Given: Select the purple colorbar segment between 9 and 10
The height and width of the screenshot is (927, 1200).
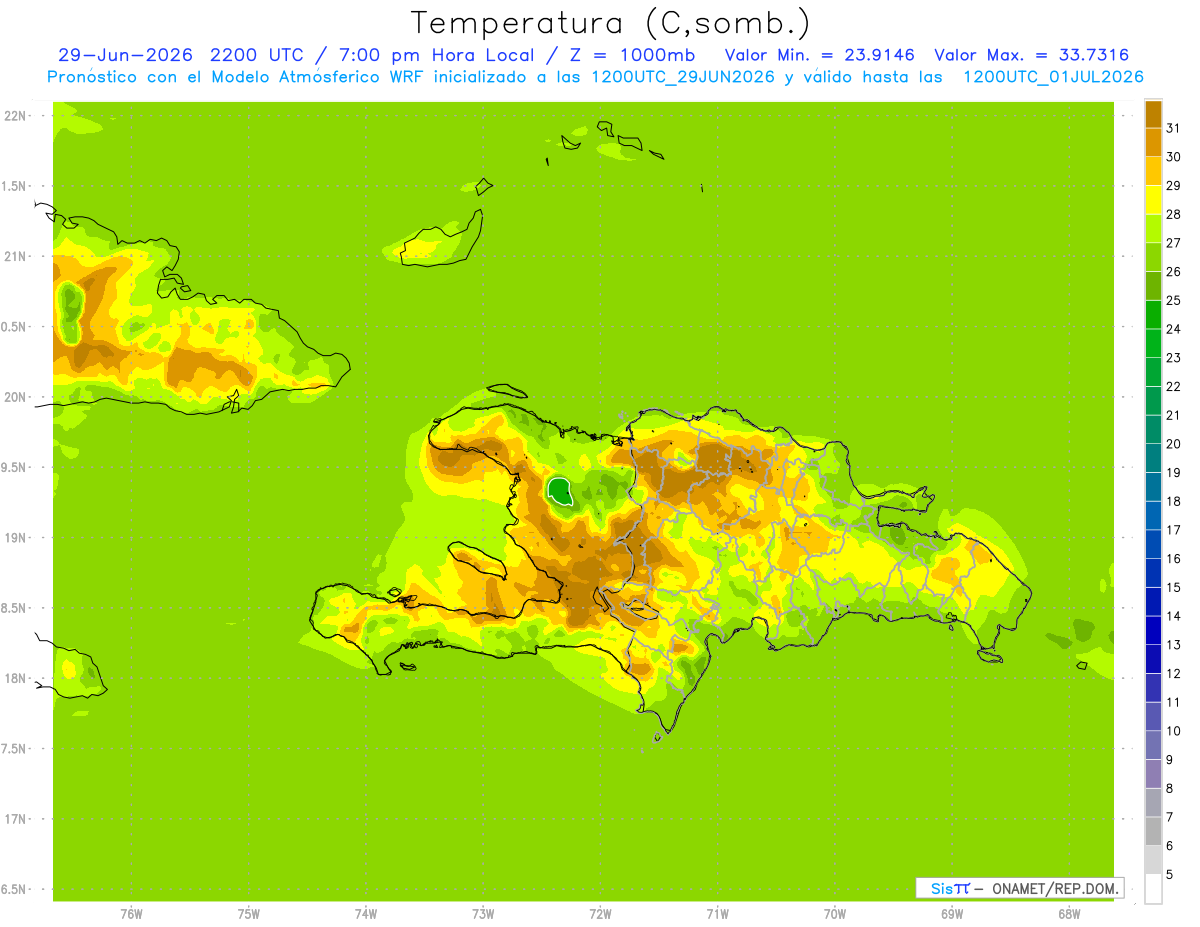Looking at the screenshot, I should [x=1153, y=745].
